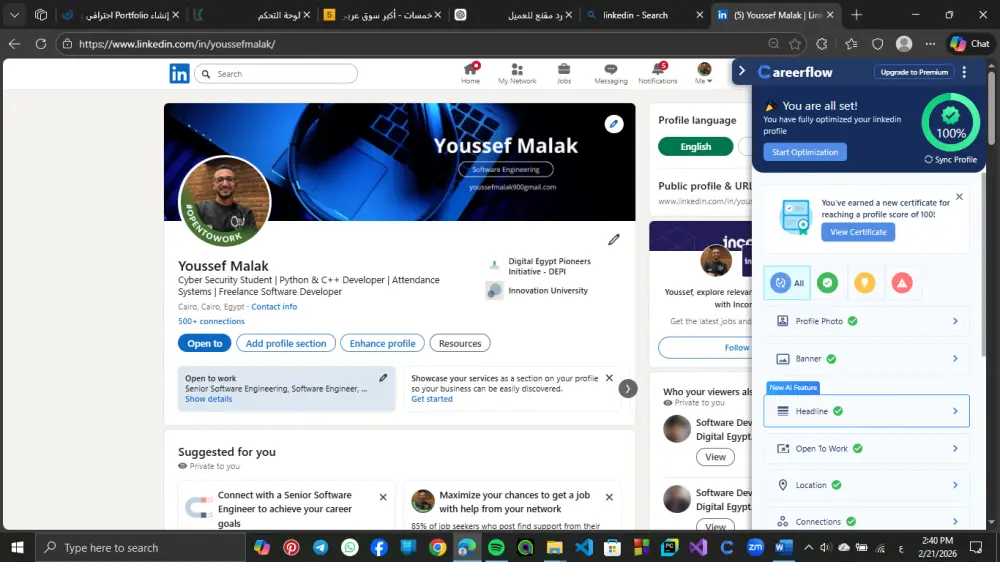The width and height of the screenshot is (1000, 562).
Task: Refresh the browser page
Action: click(x=41, y=44)
